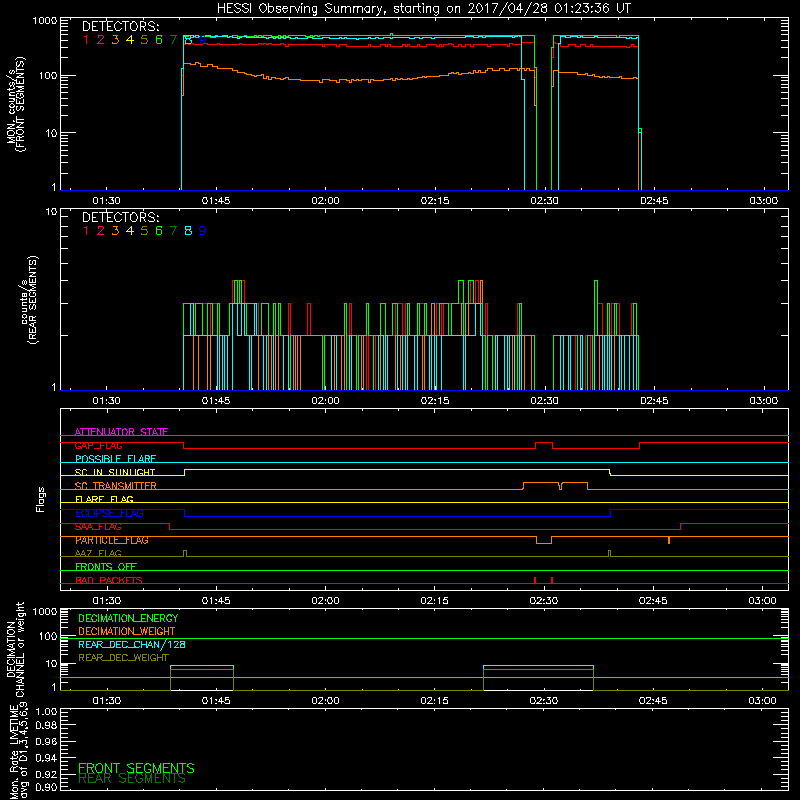The image size is (800, 800).
Task: Click the 0.90 tick on the livetime axis
Action: [46, 787]
